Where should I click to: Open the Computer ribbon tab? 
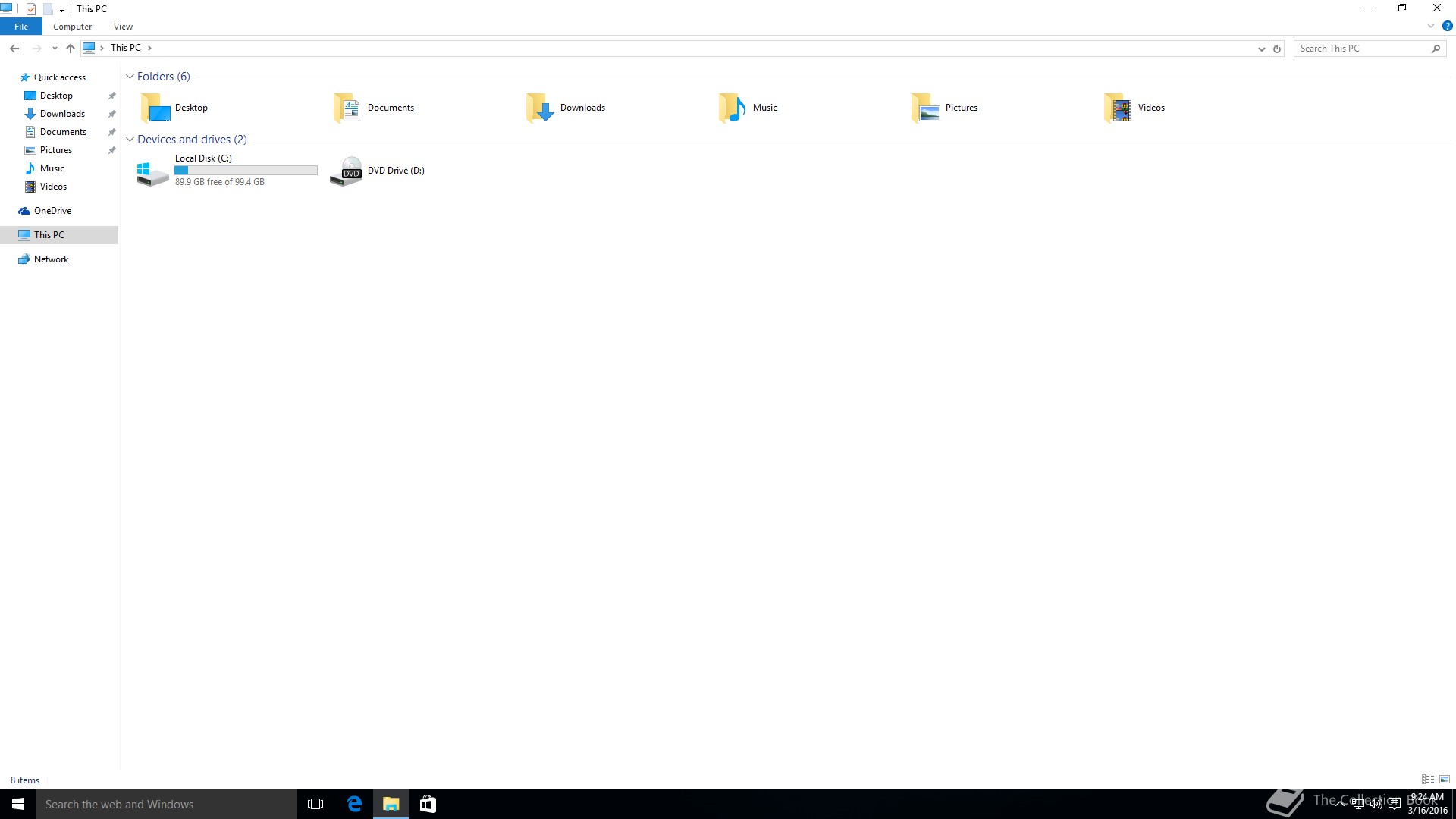72,27
